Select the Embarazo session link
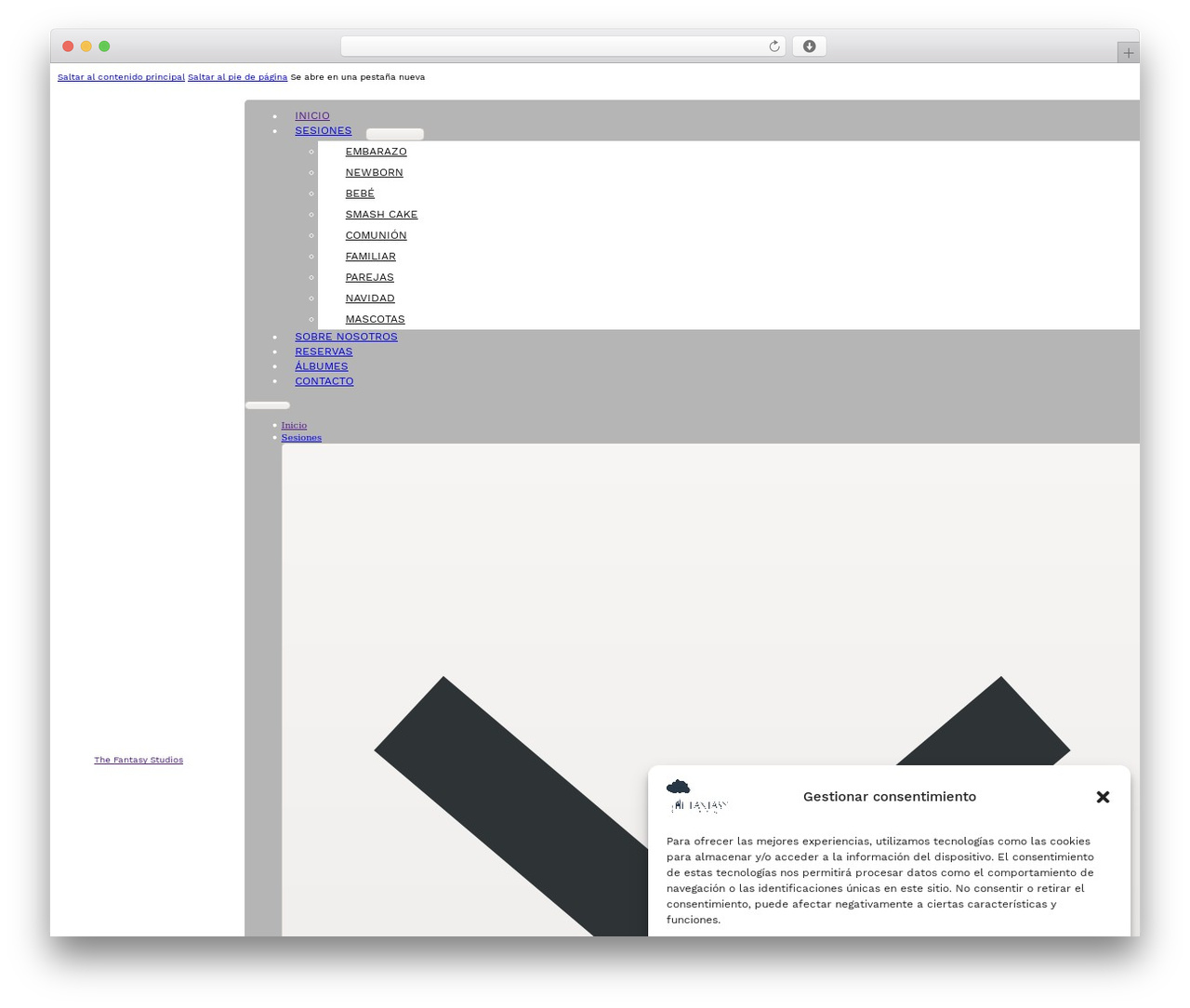 (376, 152)
